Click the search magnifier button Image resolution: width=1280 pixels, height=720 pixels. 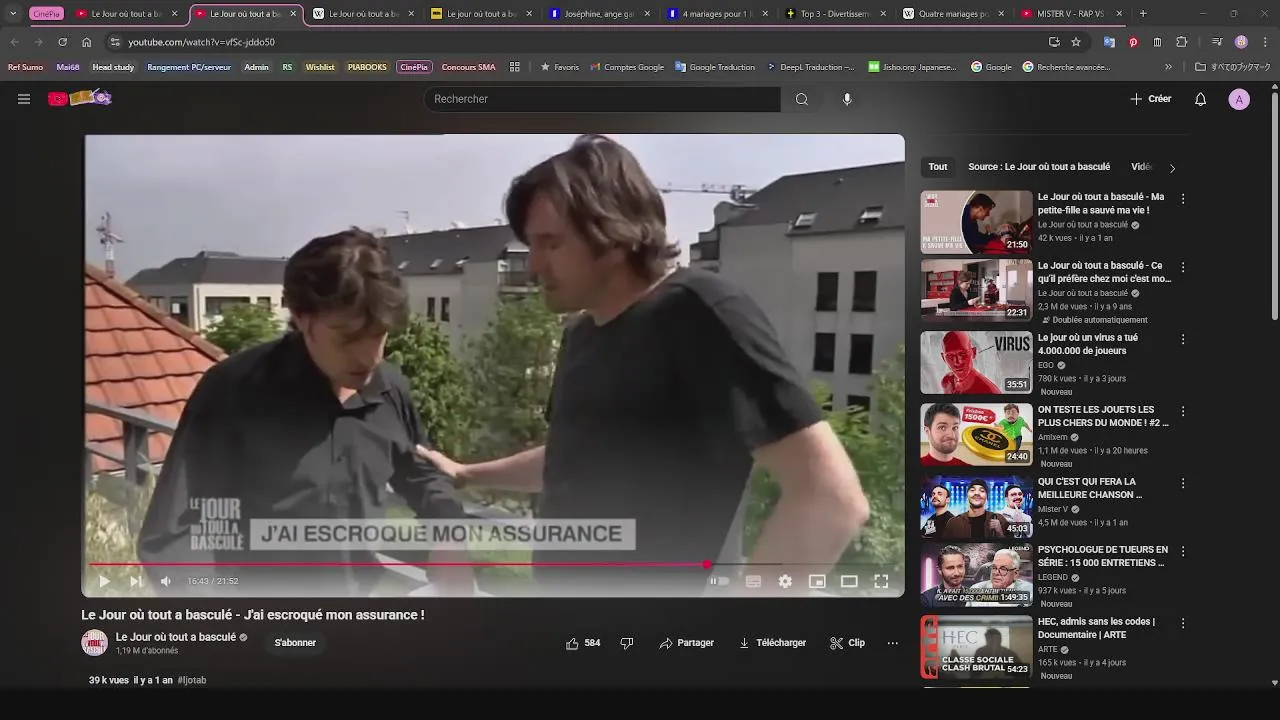[x=801, y=99]
